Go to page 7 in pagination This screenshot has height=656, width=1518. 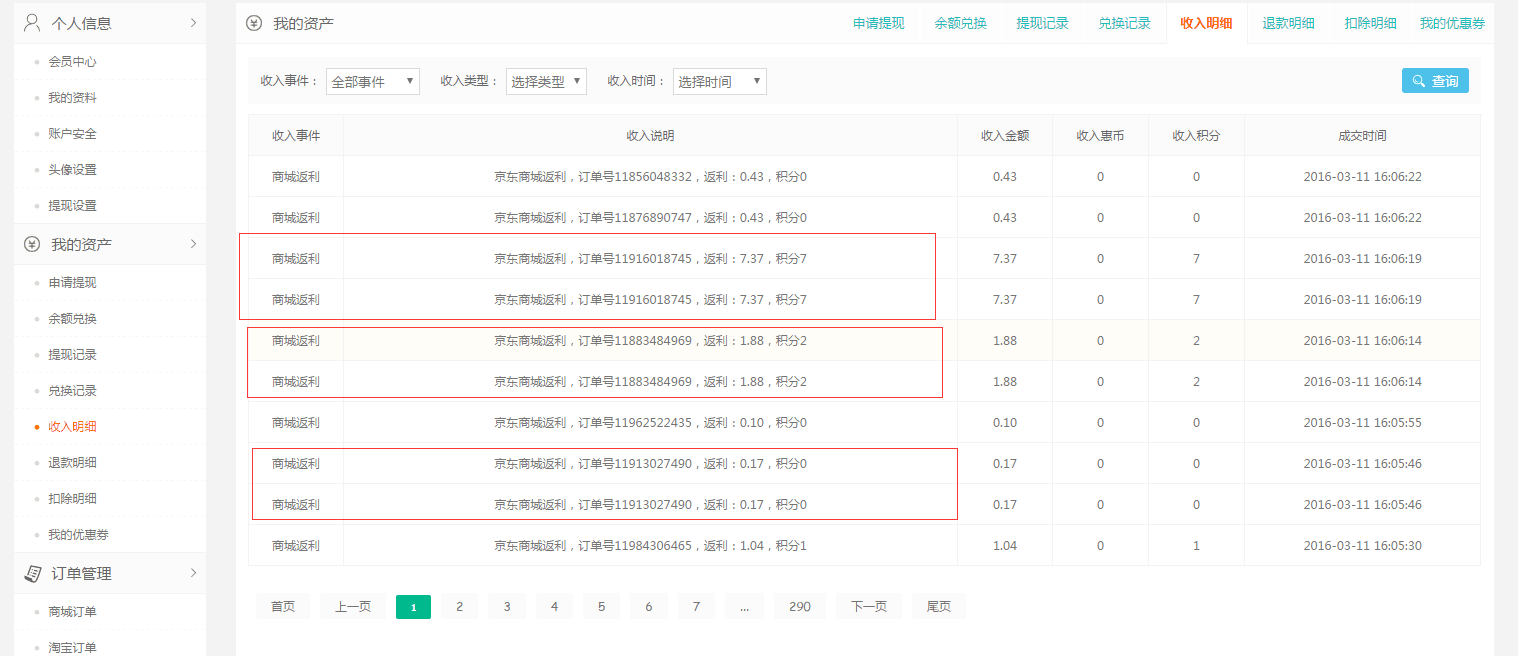(x=696, y=606)
